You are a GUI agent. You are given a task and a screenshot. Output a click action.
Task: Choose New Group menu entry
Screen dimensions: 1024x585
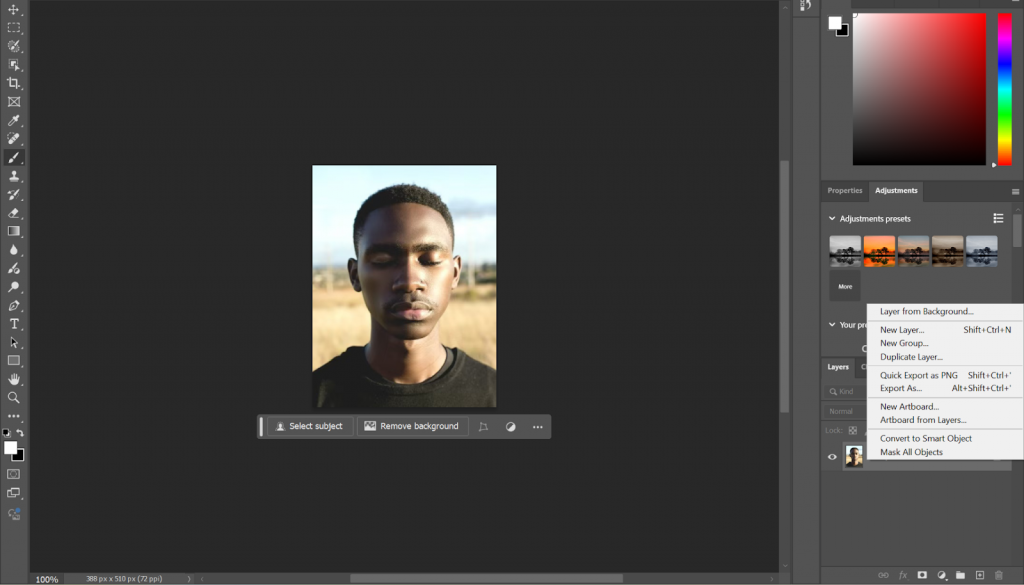[904, 343]
